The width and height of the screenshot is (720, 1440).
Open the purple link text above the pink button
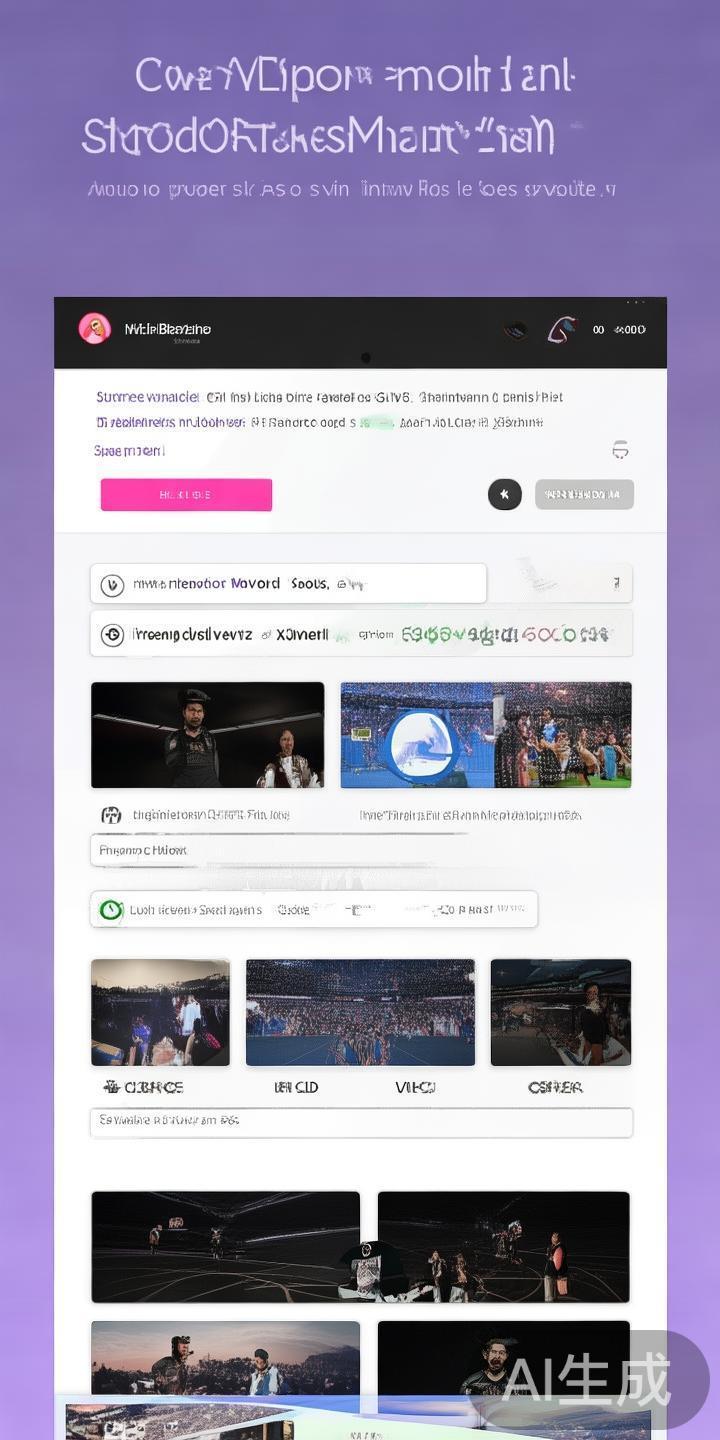pos(129,451)
